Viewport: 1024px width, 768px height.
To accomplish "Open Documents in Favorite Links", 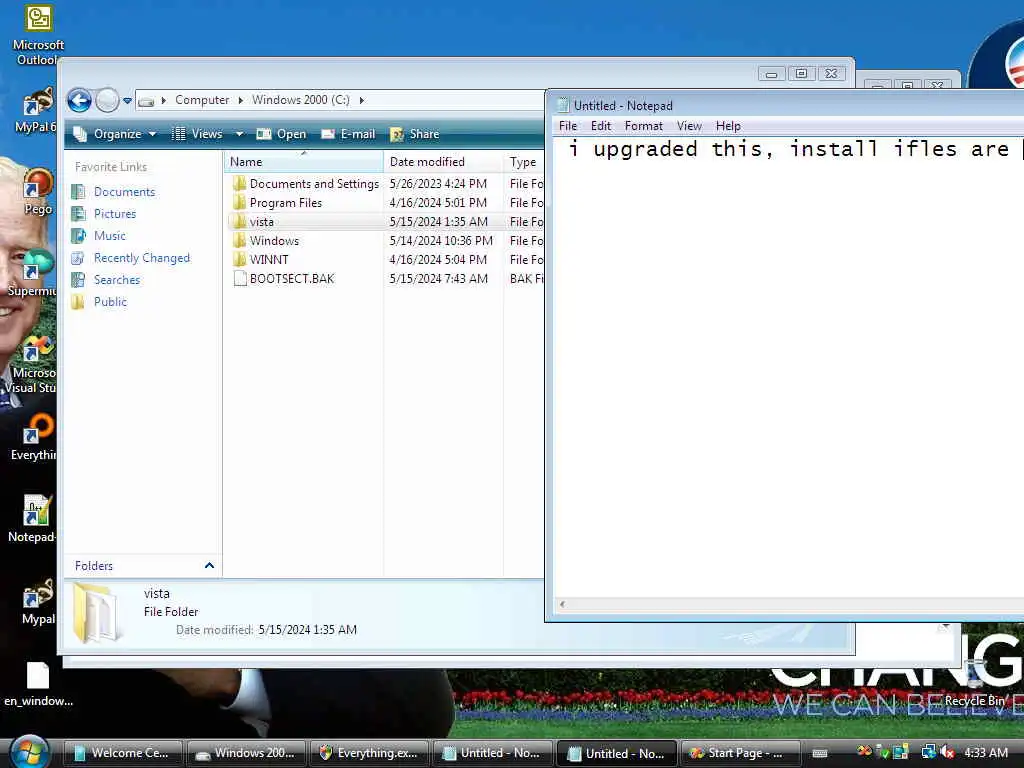I will 124,192.
